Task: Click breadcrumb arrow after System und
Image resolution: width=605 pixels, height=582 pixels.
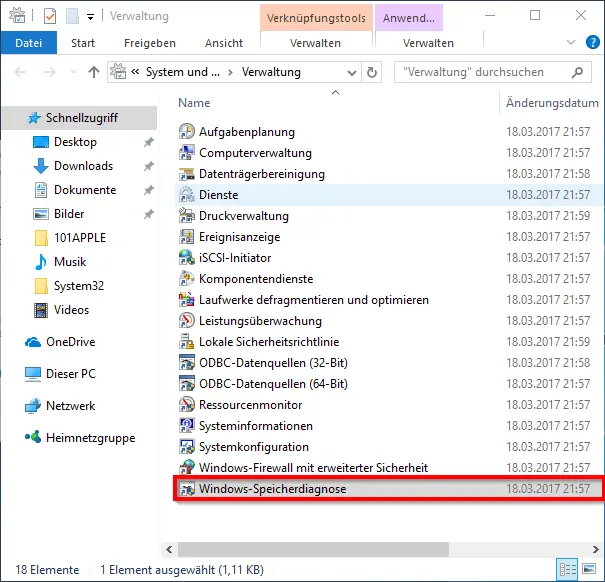Action: pyautogui.click(x=230, y=72)
